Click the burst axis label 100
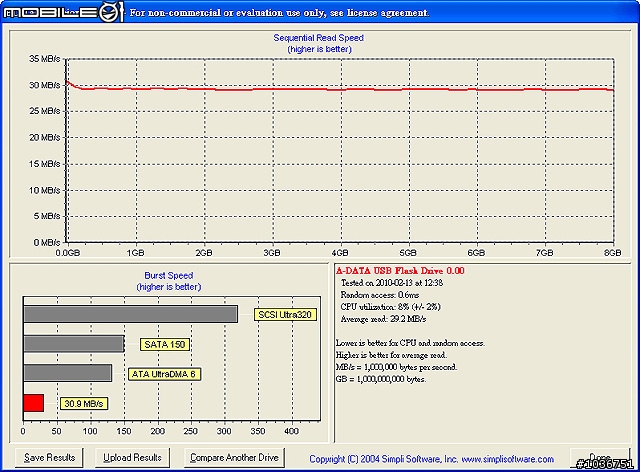Image resolution: width=640 pixels, height=472 pixels. point(90,431)
